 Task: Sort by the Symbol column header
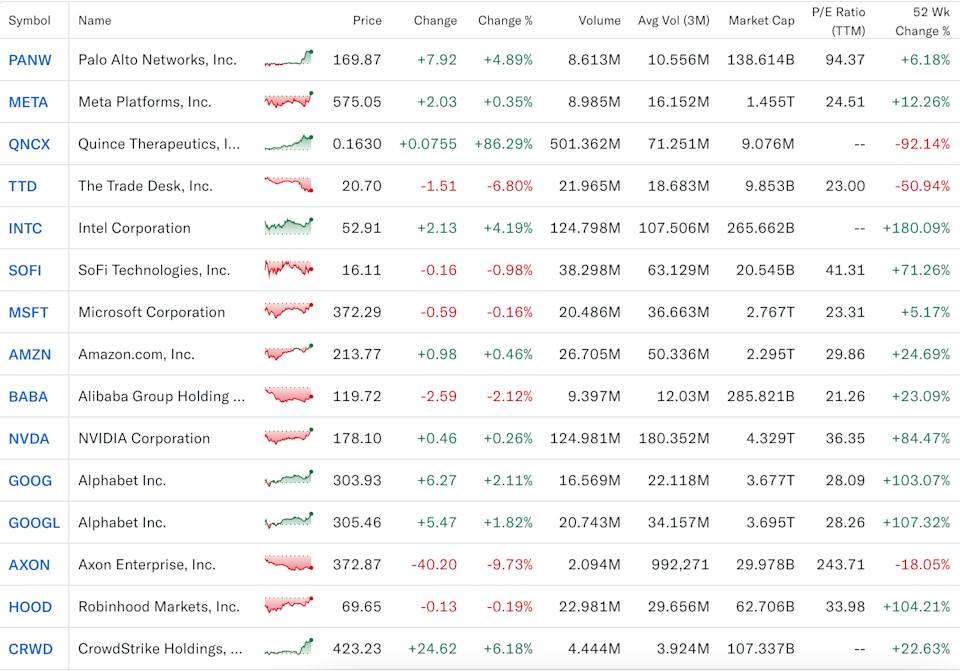click(29, 20)
